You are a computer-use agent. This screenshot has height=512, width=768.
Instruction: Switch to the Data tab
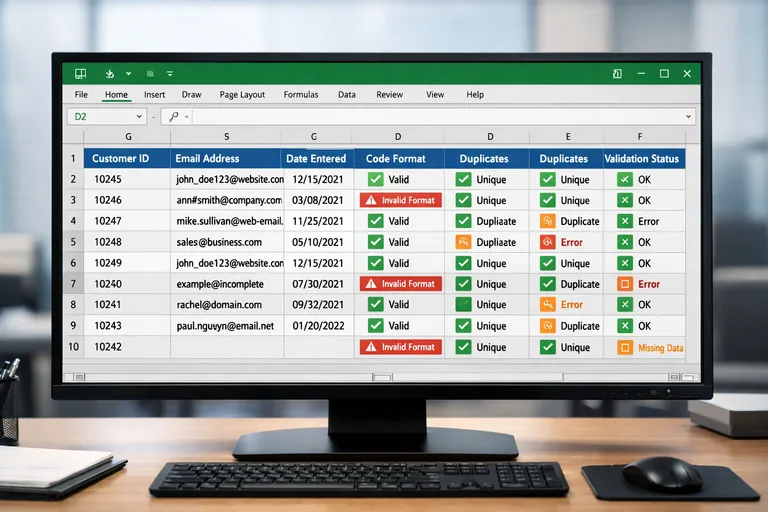coord(347,95)
